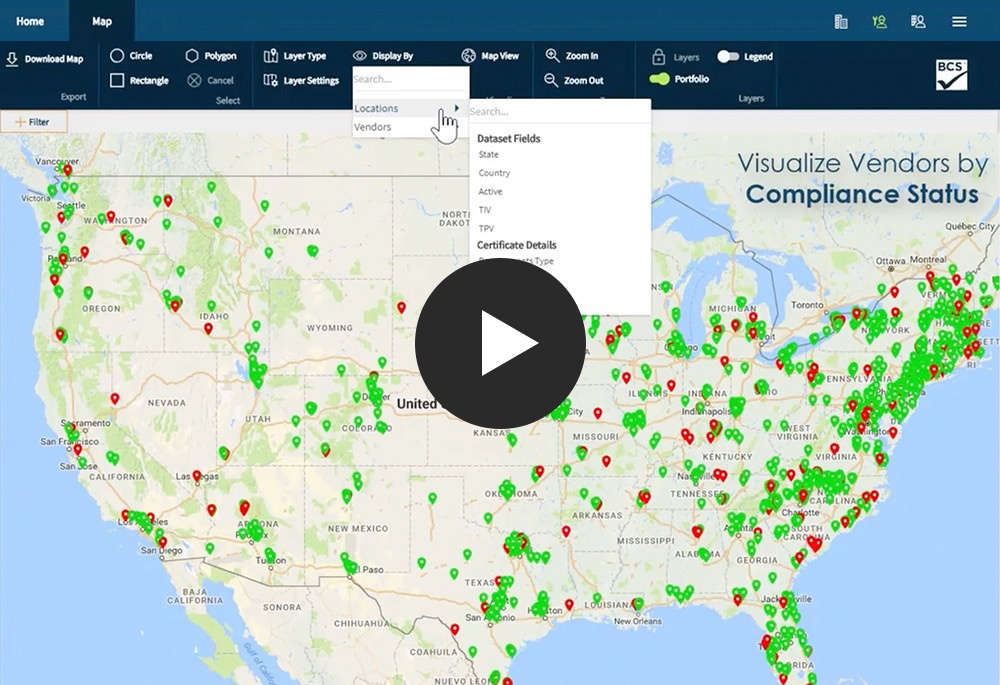Expand the Locations submenu arrow
The height and width of the screenshot is (685, 1000).
[458, 108]
